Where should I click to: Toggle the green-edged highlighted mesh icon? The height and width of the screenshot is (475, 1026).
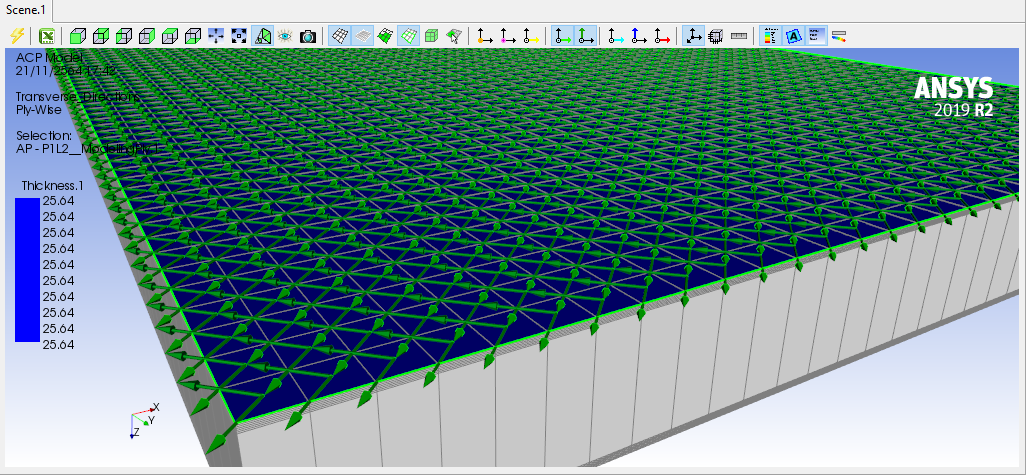[408, 36]
